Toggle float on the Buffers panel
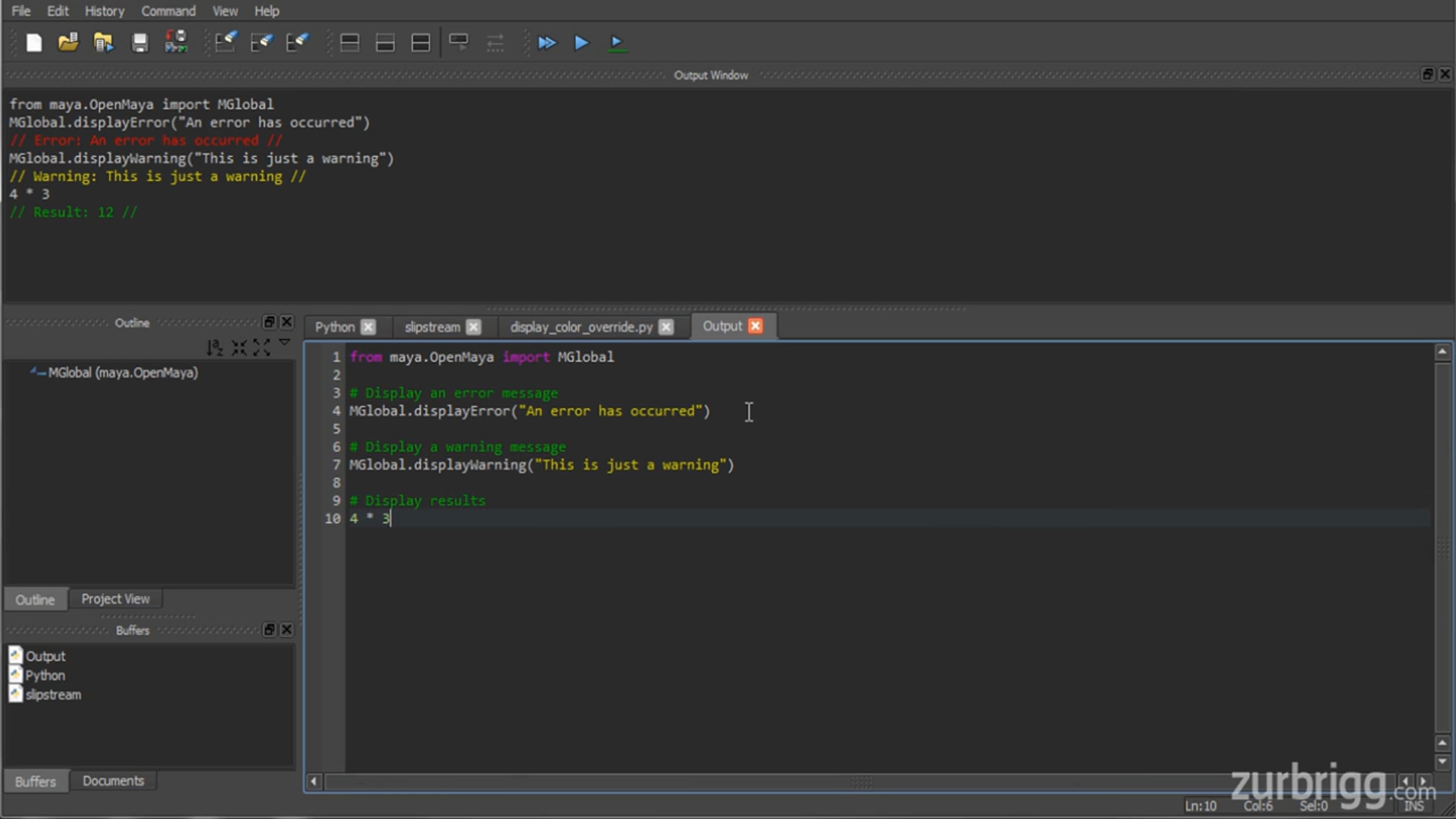The image size is (1456, 819). [269, 630]
